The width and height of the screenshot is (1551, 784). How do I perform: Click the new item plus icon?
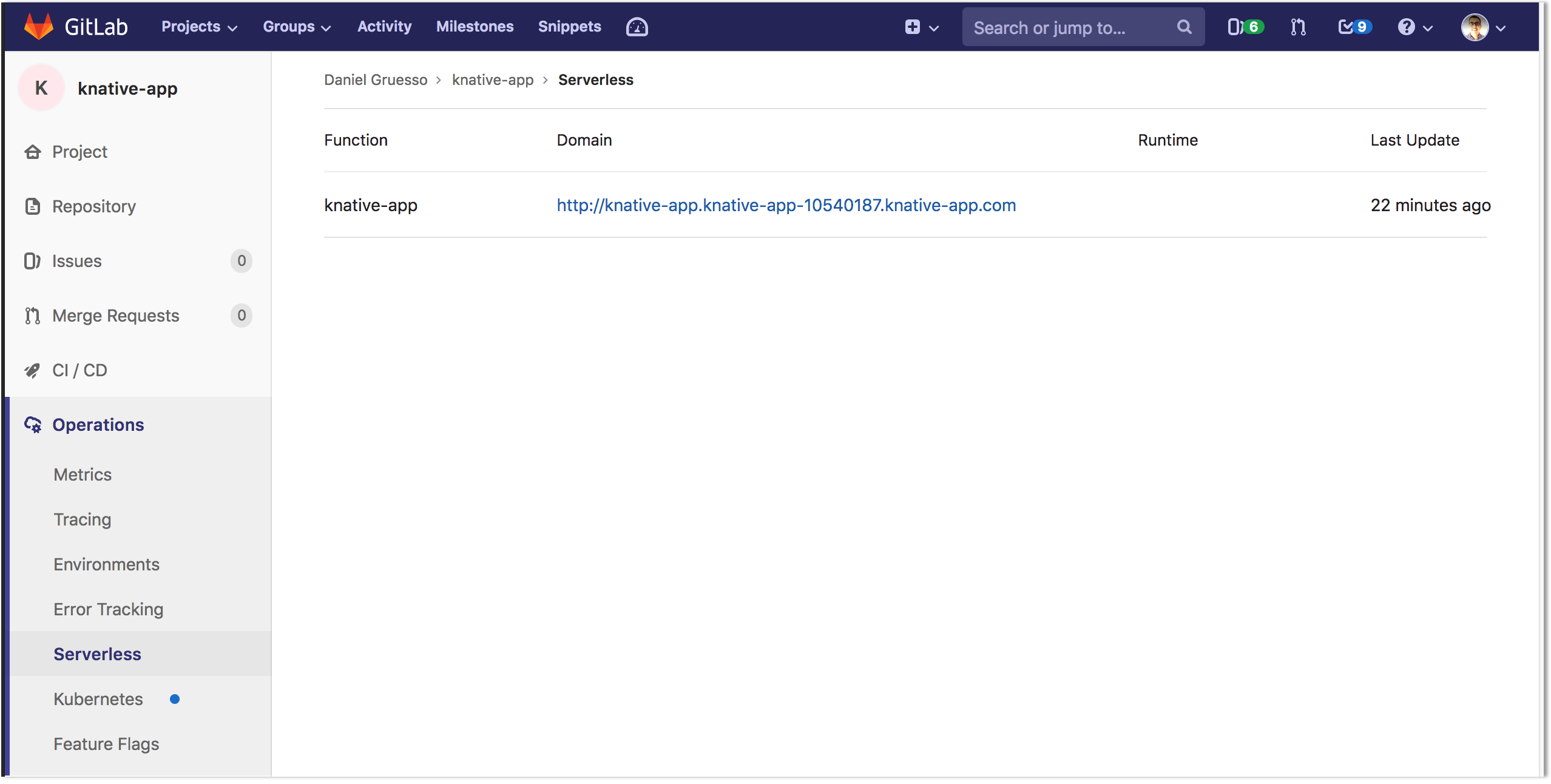point(912,27)
